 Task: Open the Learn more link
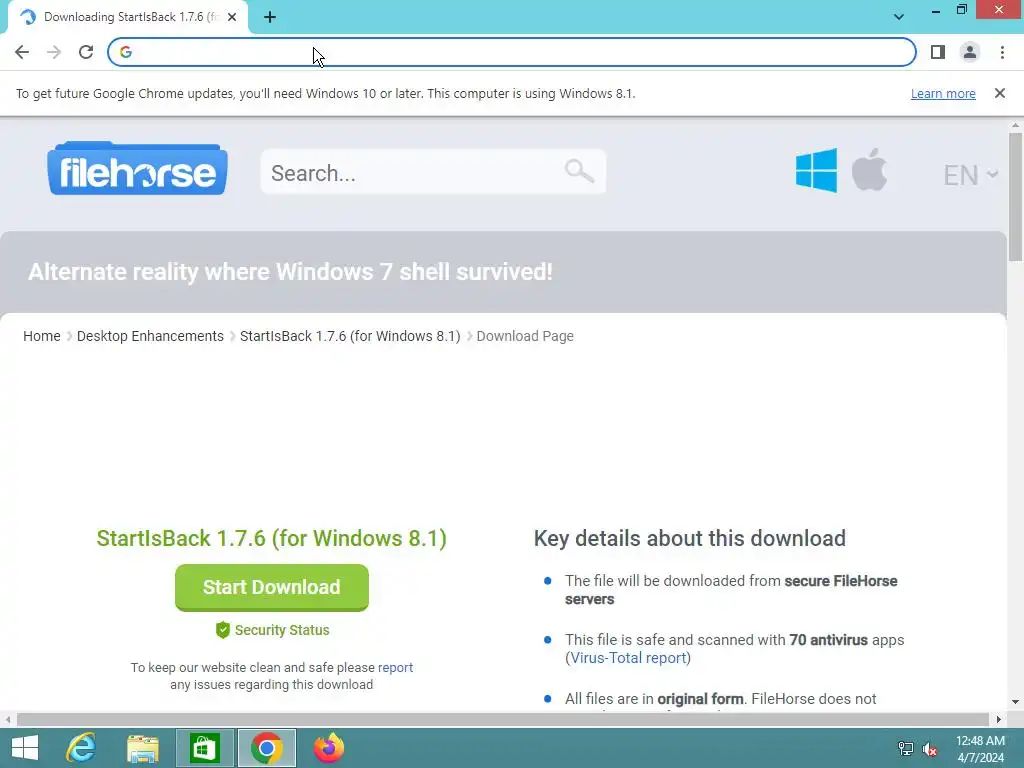(943, 93)
